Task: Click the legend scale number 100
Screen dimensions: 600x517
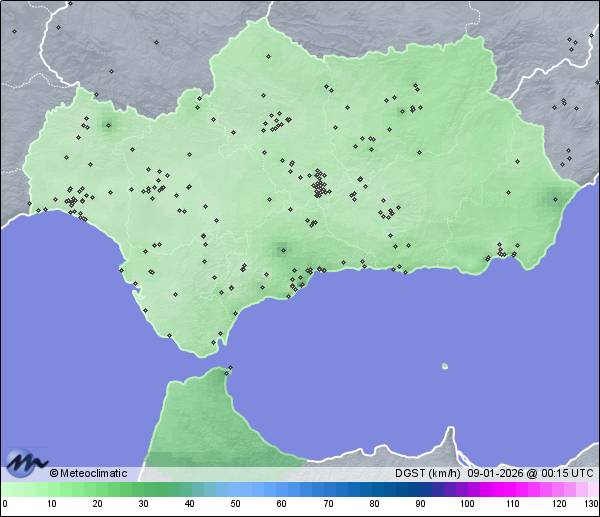Action: point(466,504)
